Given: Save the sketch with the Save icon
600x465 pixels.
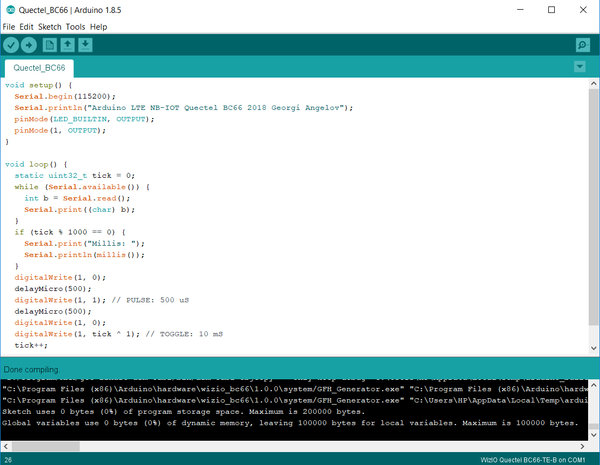Looking at the screenshot, I should click(85, 45).
